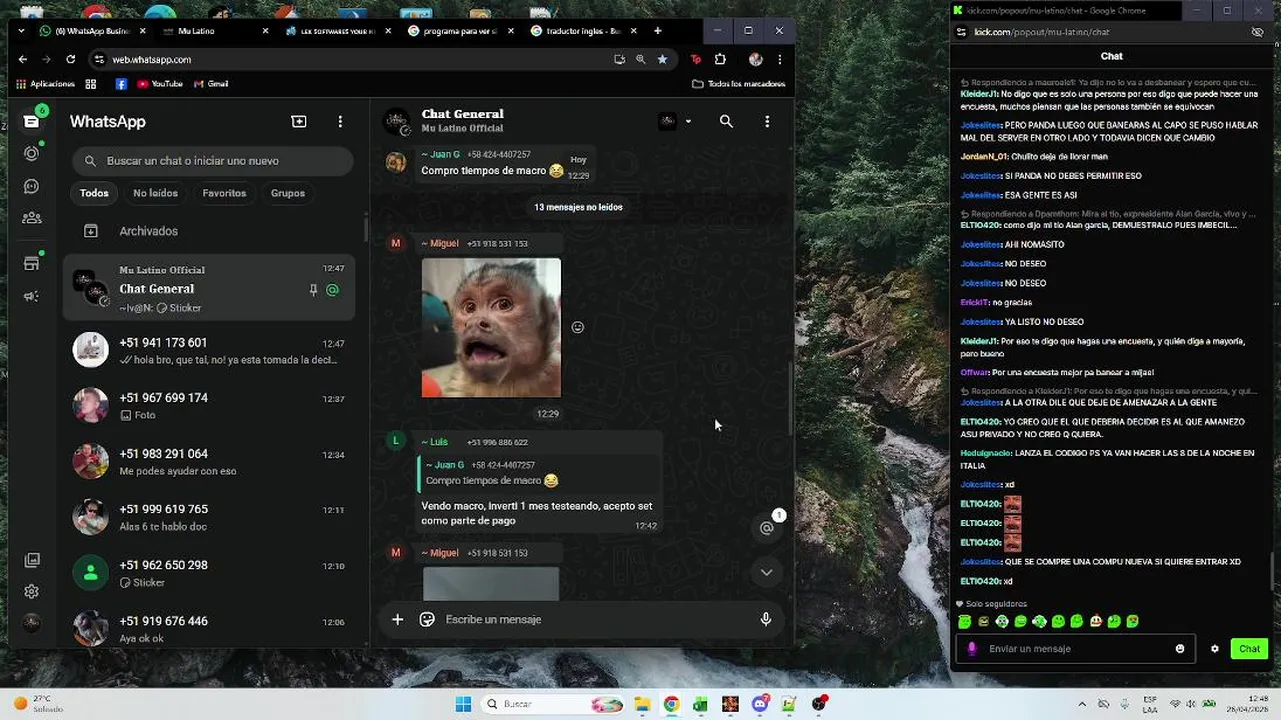The image size is (1281, 720).
Task: Open WhatsApp Settings gear icon
Action: [31, 591]
